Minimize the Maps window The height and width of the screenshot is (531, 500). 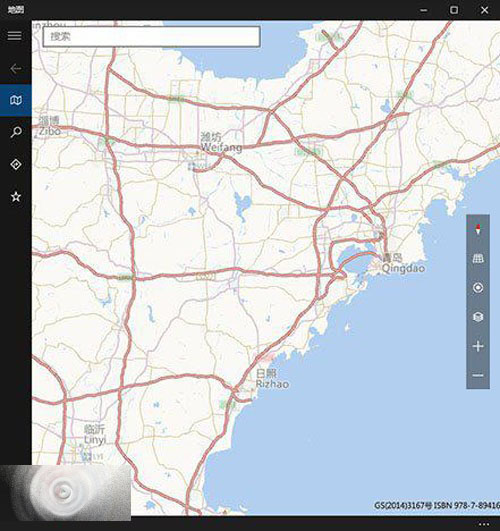(x=423, y=10)
